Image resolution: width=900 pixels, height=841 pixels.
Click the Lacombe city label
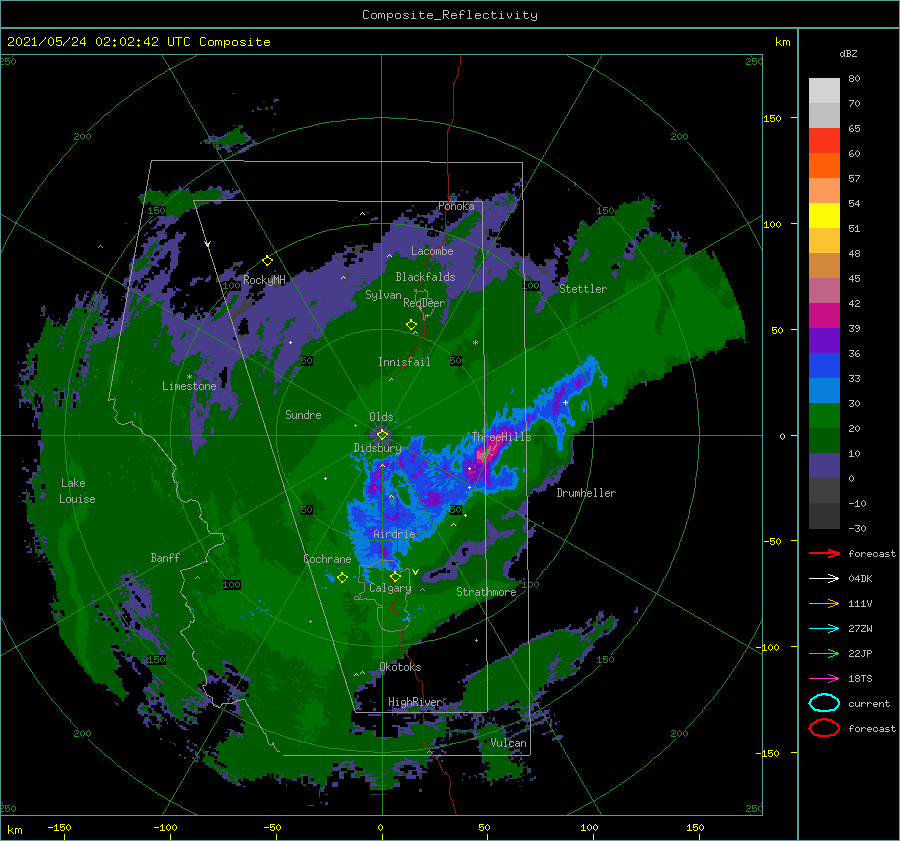[x=432, y=251]
